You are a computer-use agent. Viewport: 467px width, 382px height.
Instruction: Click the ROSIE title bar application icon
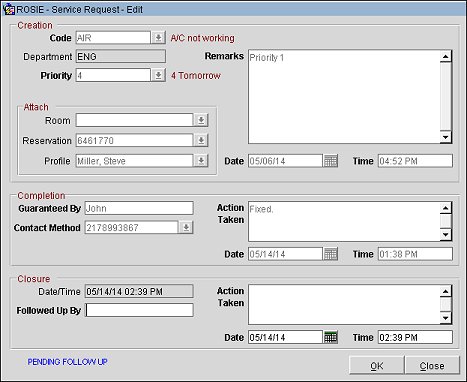pos(8,9)
